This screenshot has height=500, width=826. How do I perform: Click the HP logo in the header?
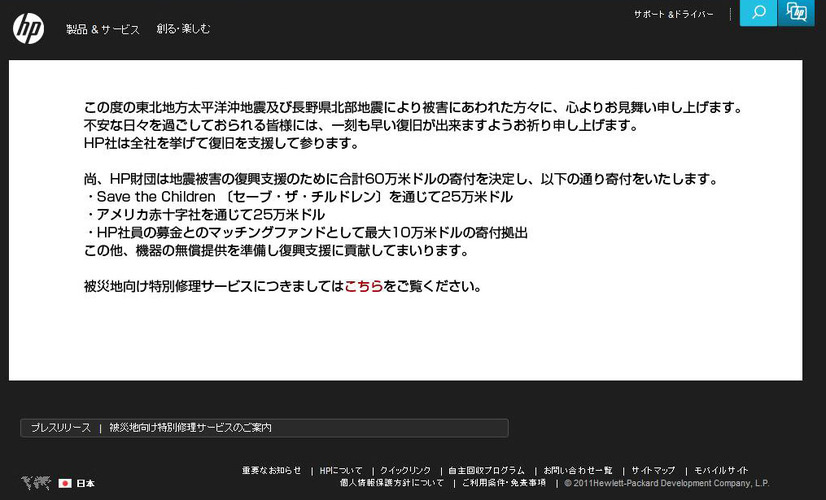[x=28, y=28]
